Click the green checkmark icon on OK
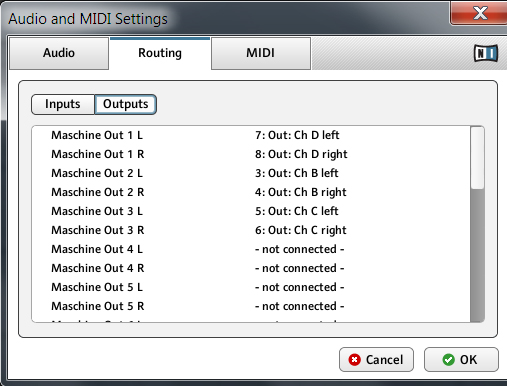 click(x=448, y=360)
